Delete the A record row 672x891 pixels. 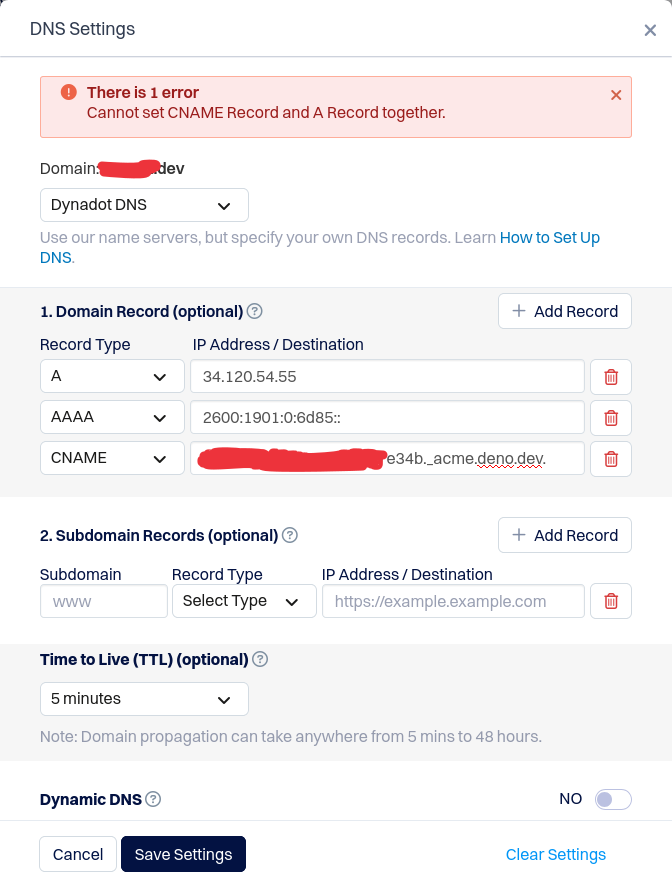(611, 377)
